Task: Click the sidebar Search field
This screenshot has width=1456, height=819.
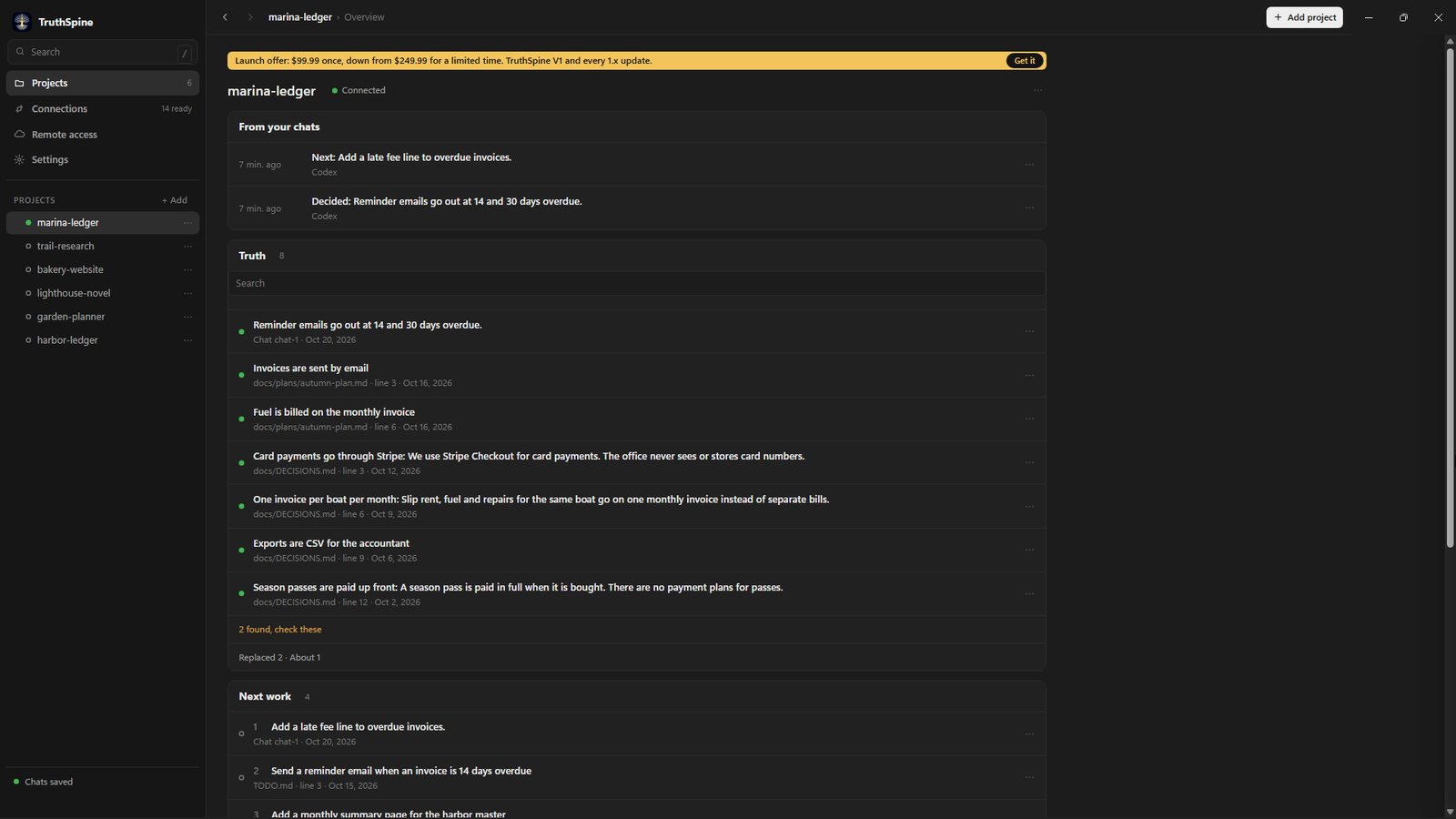Action: pos(103,52)
